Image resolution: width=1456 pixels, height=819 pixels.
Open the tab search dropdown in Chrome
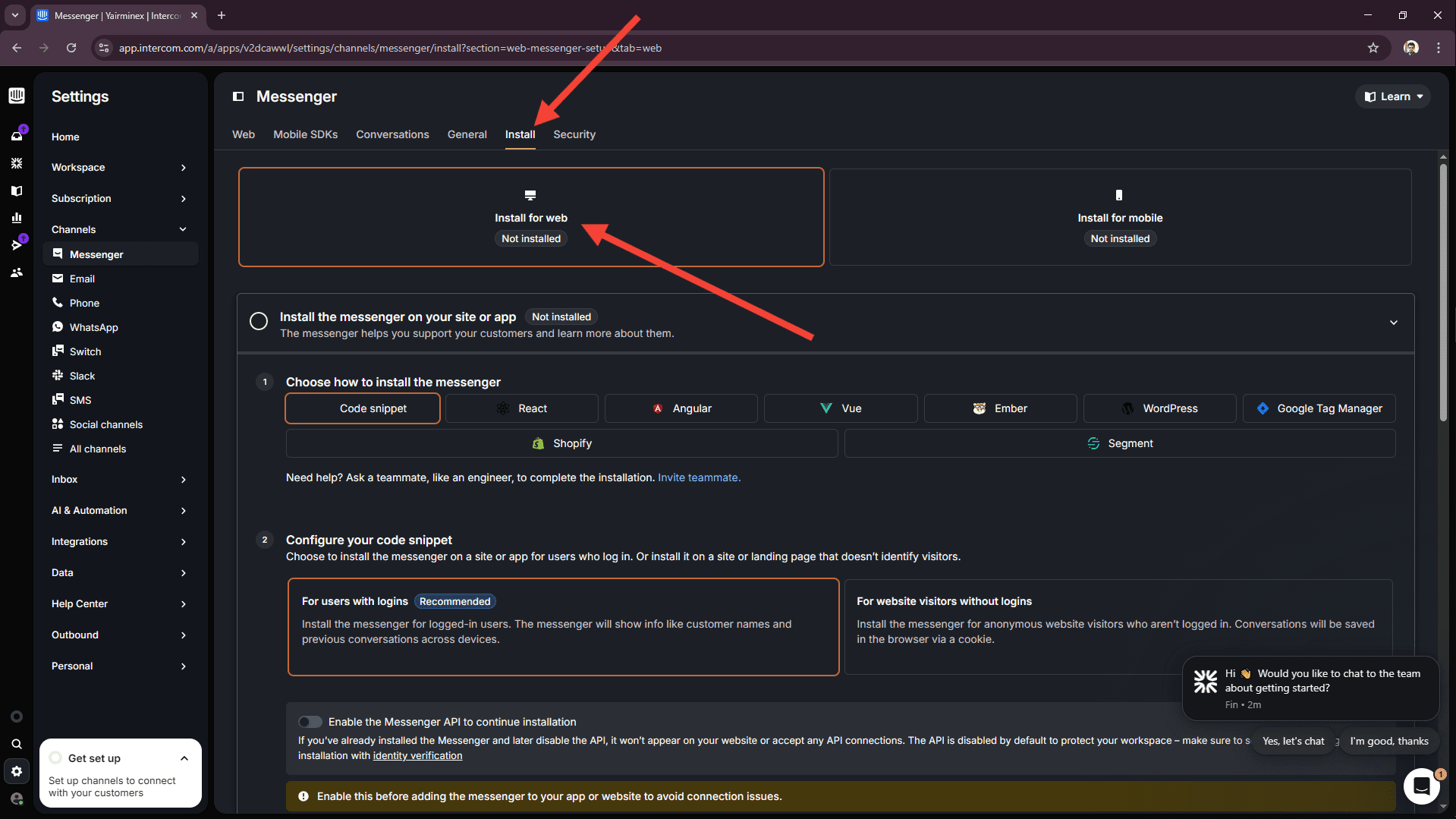(x=15, y=15)
